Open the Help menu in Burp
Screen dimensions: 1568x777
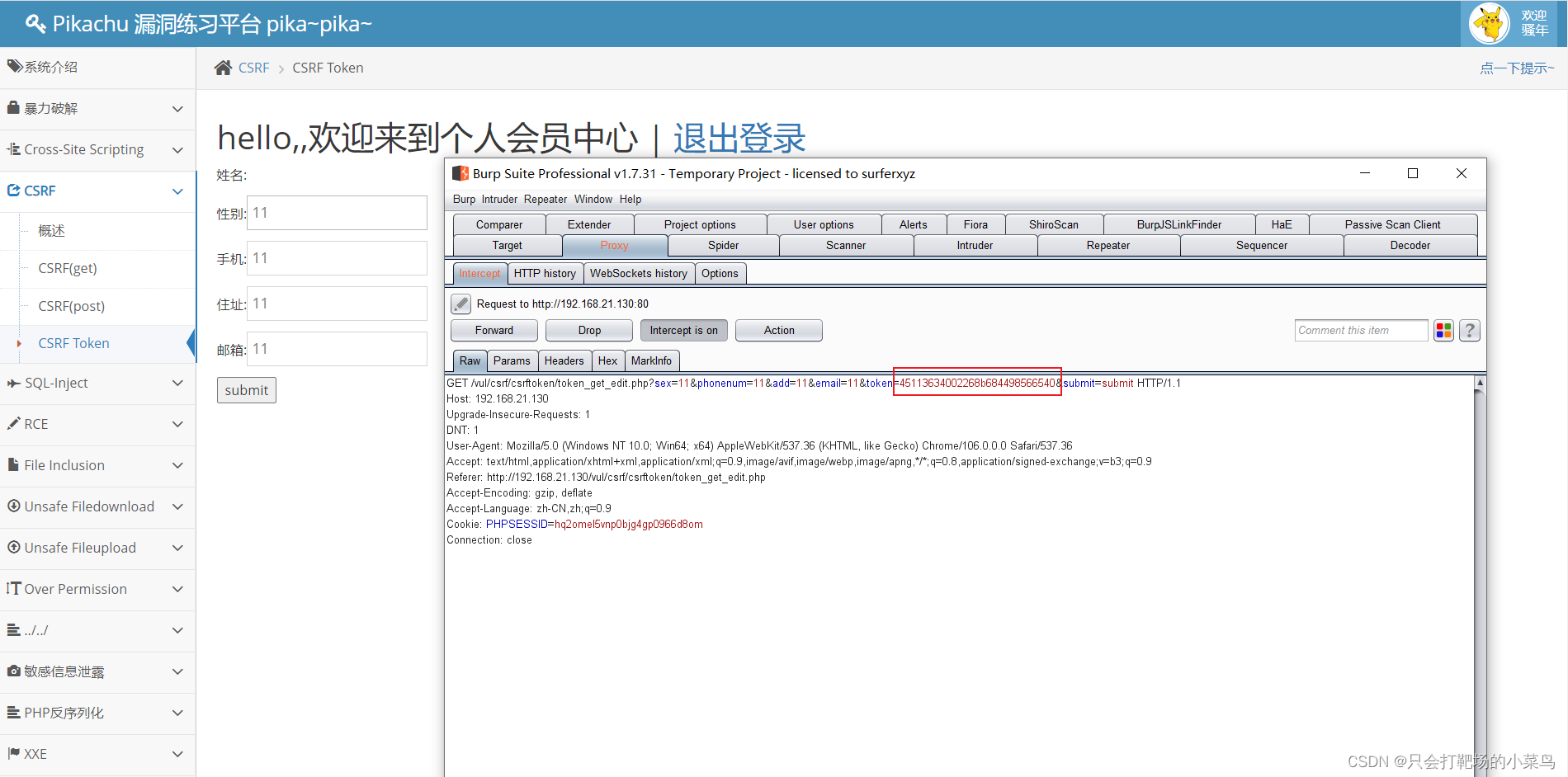click(x=631, y=200)
